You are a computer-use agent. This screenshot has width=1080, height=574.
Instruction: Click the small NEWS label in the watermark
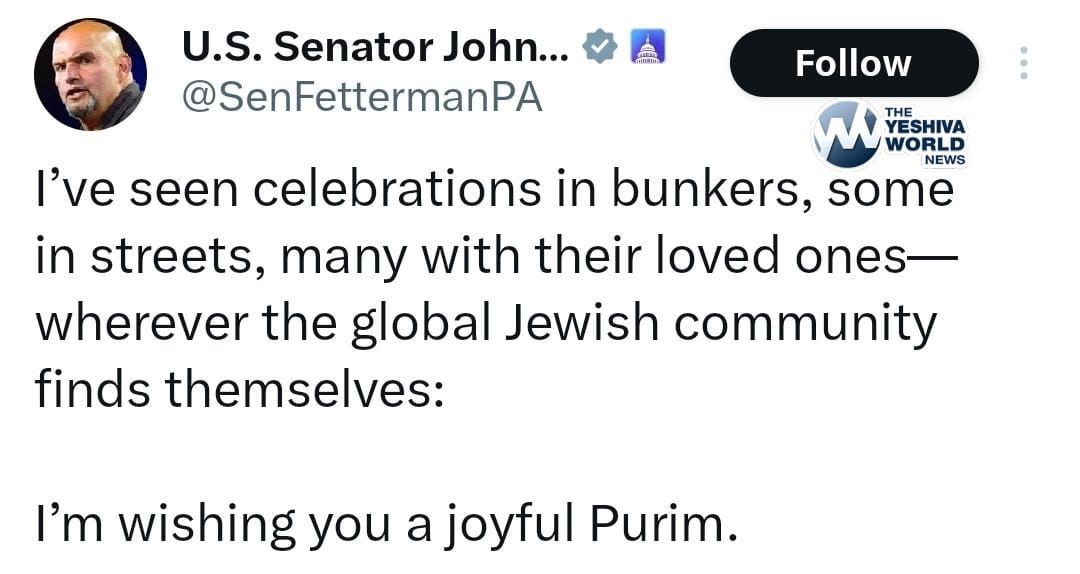pos(944,159)
